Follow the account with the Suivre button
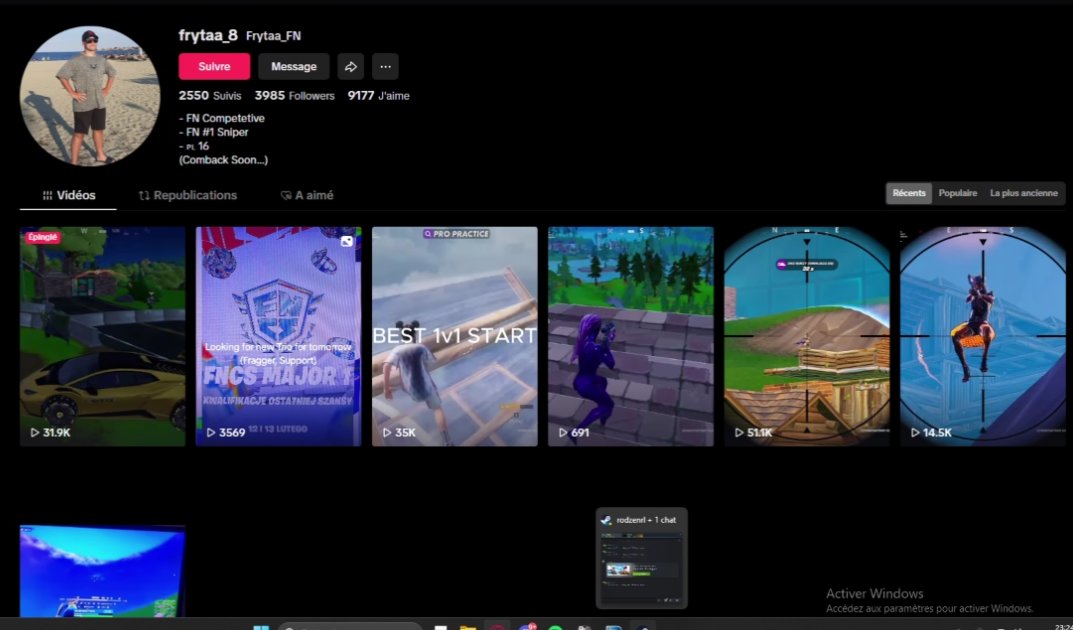 pos(214,66)
